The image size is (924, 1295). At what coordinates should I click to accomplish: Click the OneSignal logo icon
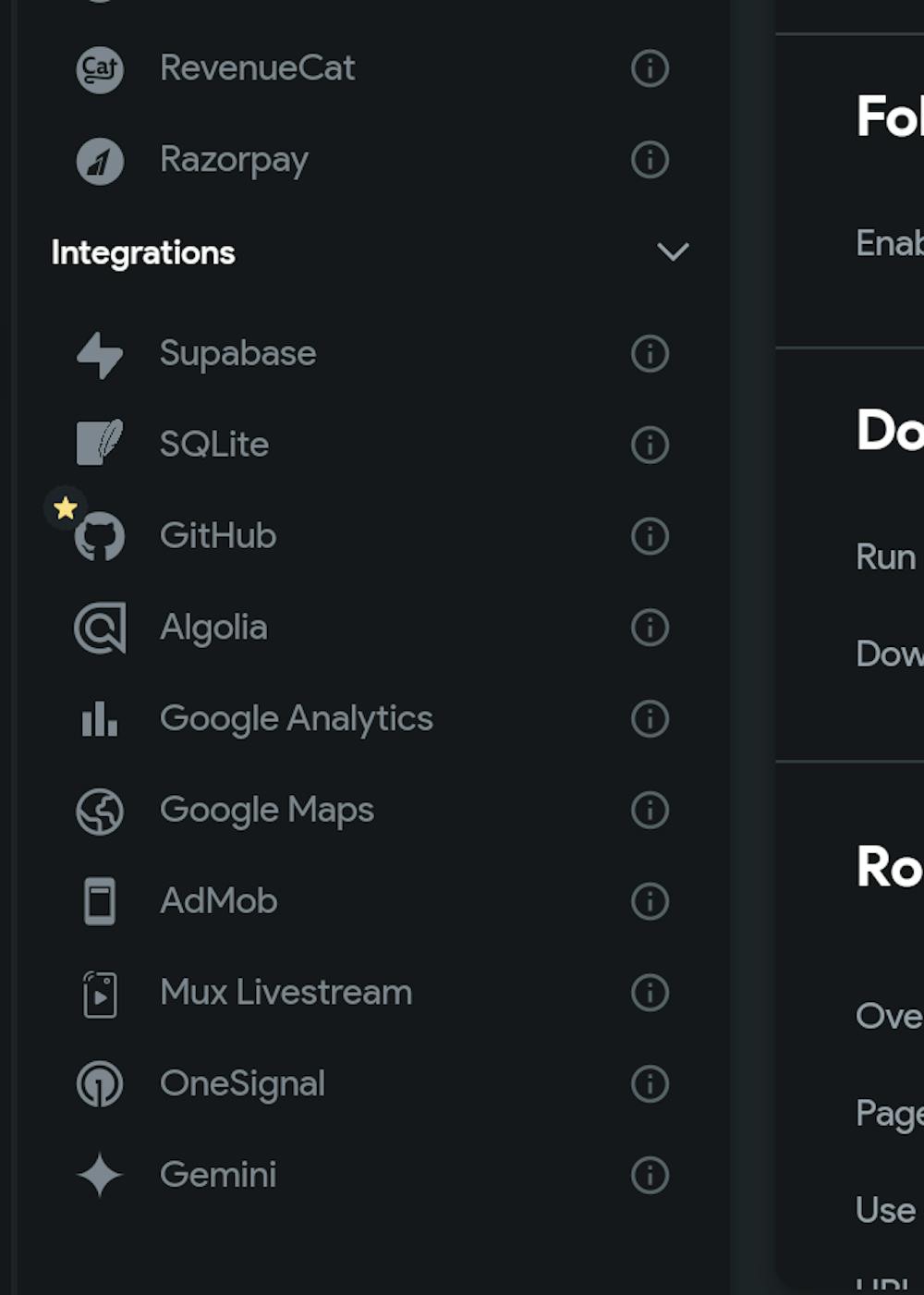click(x=100, y=1084)
